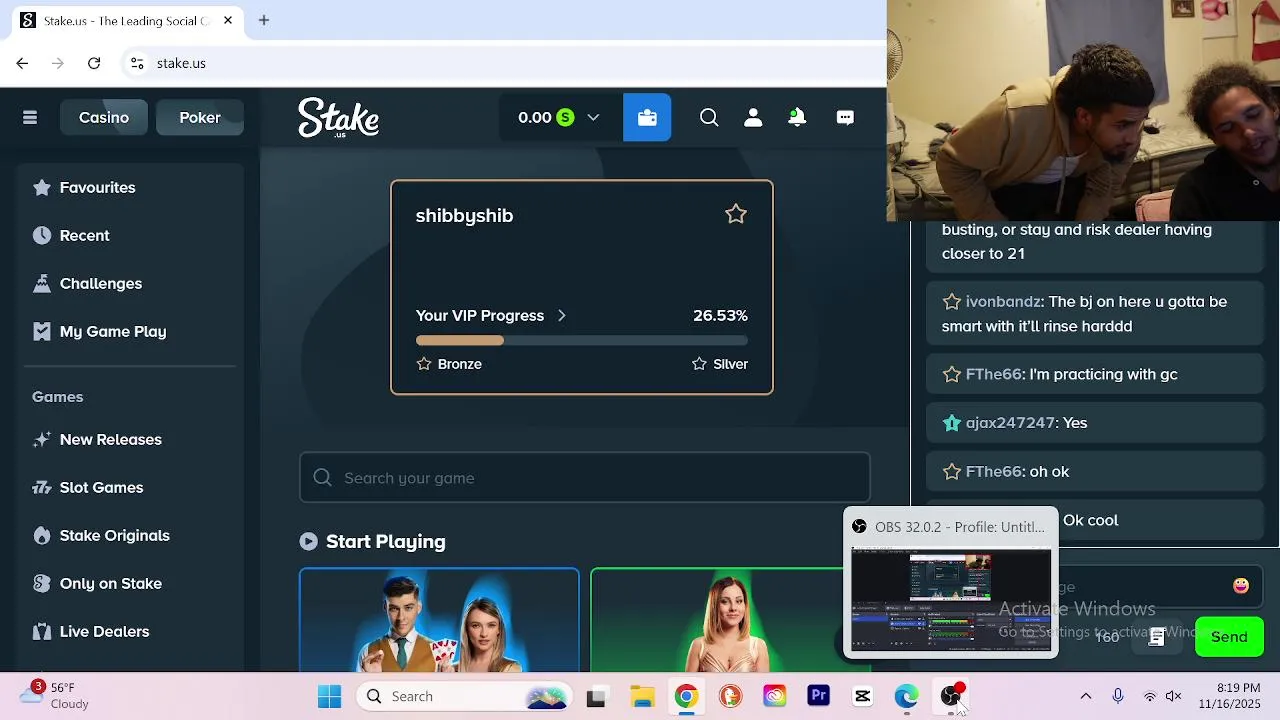Open chat rules document icon

[1156, 637]
